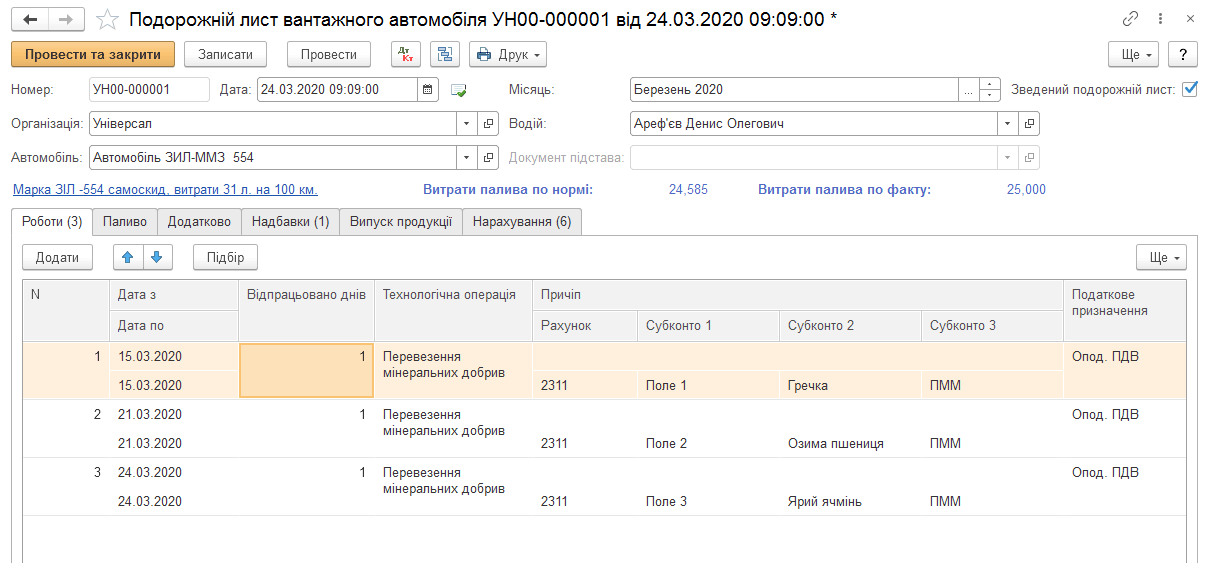Screen dimensions: 1207x563
Task: Open month selection ellipsis in Місяць field
Action: [968, 89]
